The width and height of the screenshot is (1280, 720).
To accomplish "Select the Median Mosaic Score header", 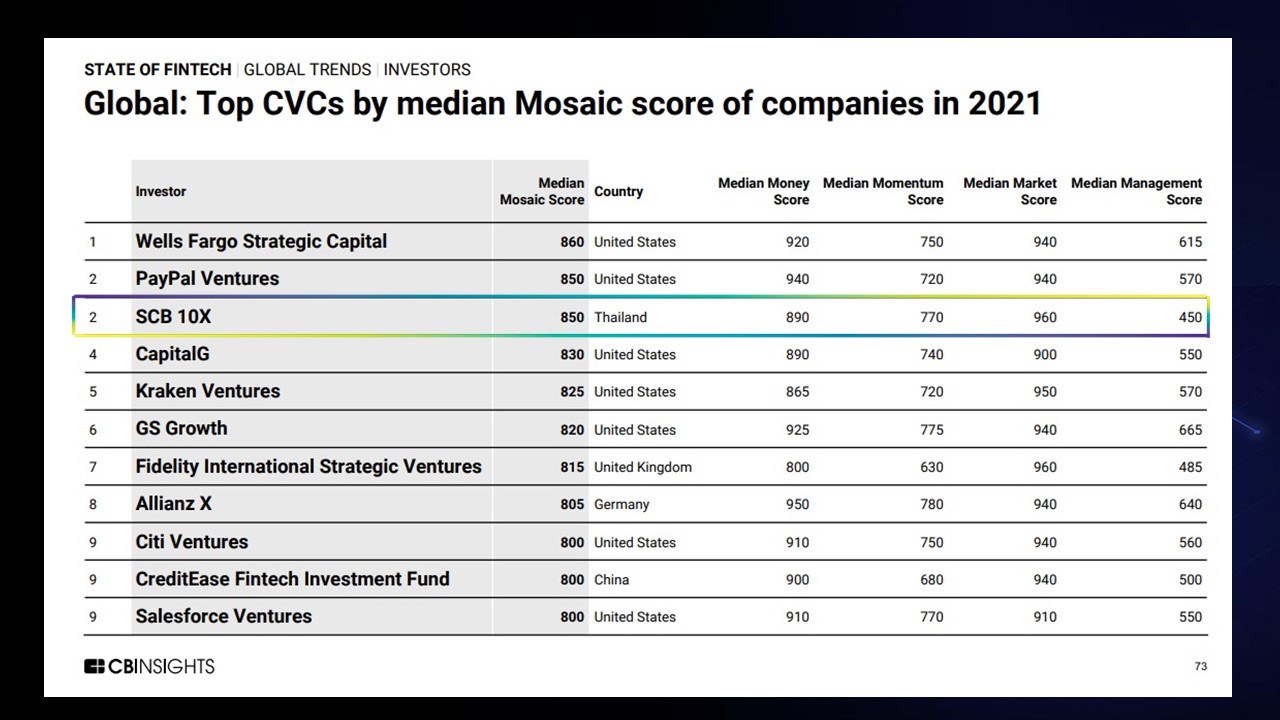I will point(542,191).
